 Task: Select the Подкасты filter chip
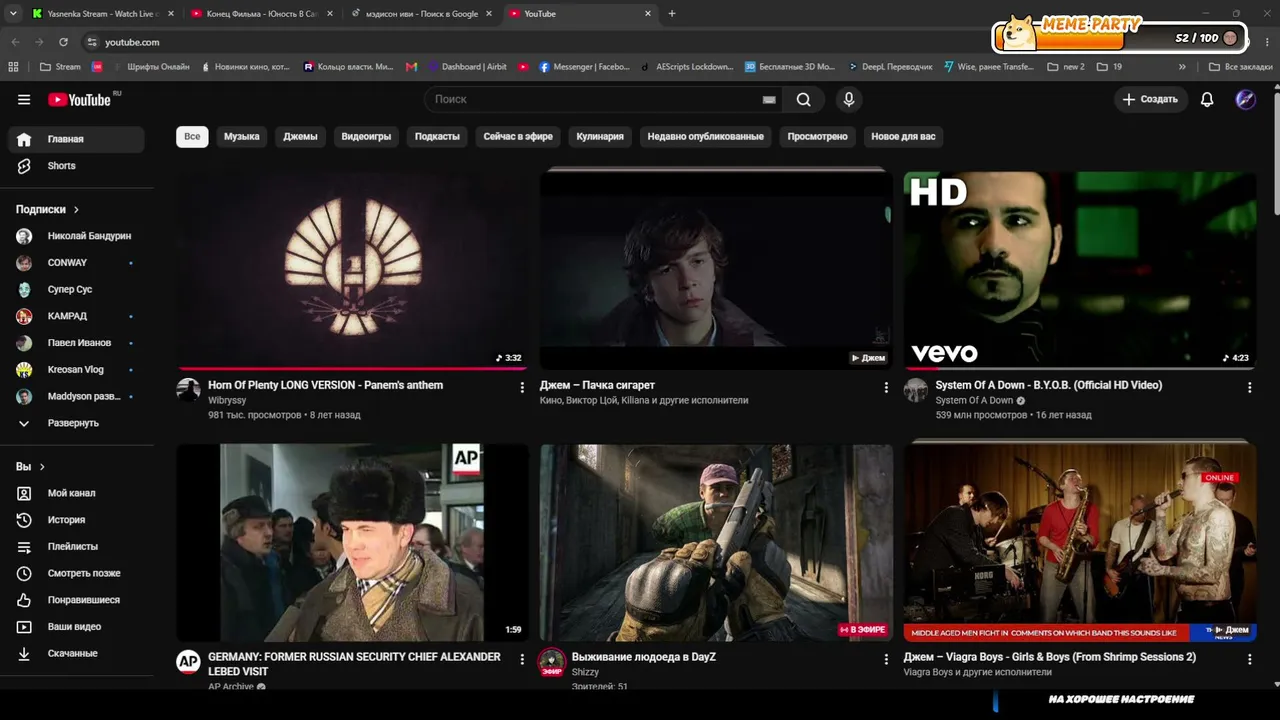pos(437,137)
